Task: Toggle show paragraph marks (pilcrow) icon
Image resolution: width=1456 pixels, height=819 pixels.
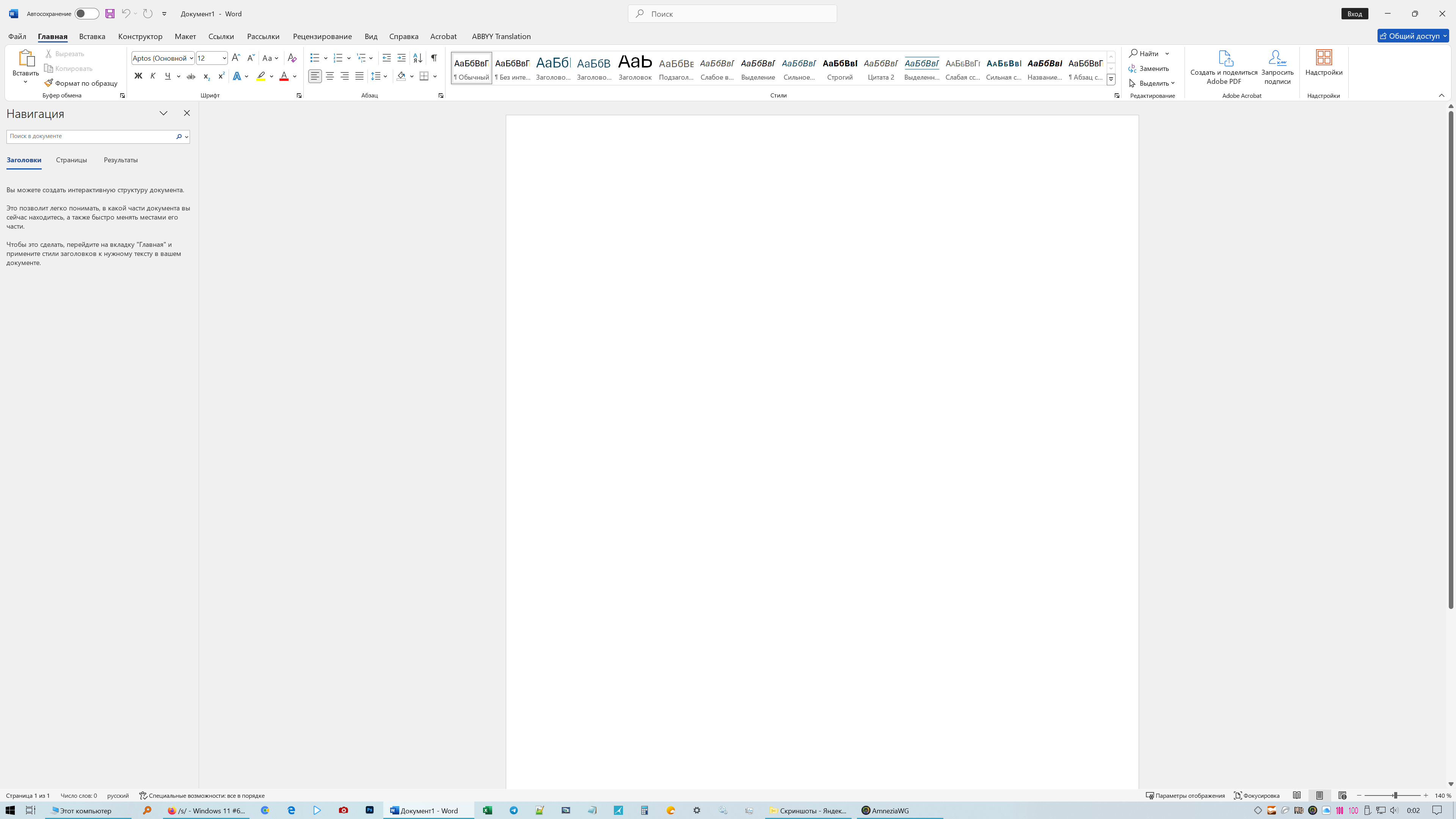Action: [434, 58]
